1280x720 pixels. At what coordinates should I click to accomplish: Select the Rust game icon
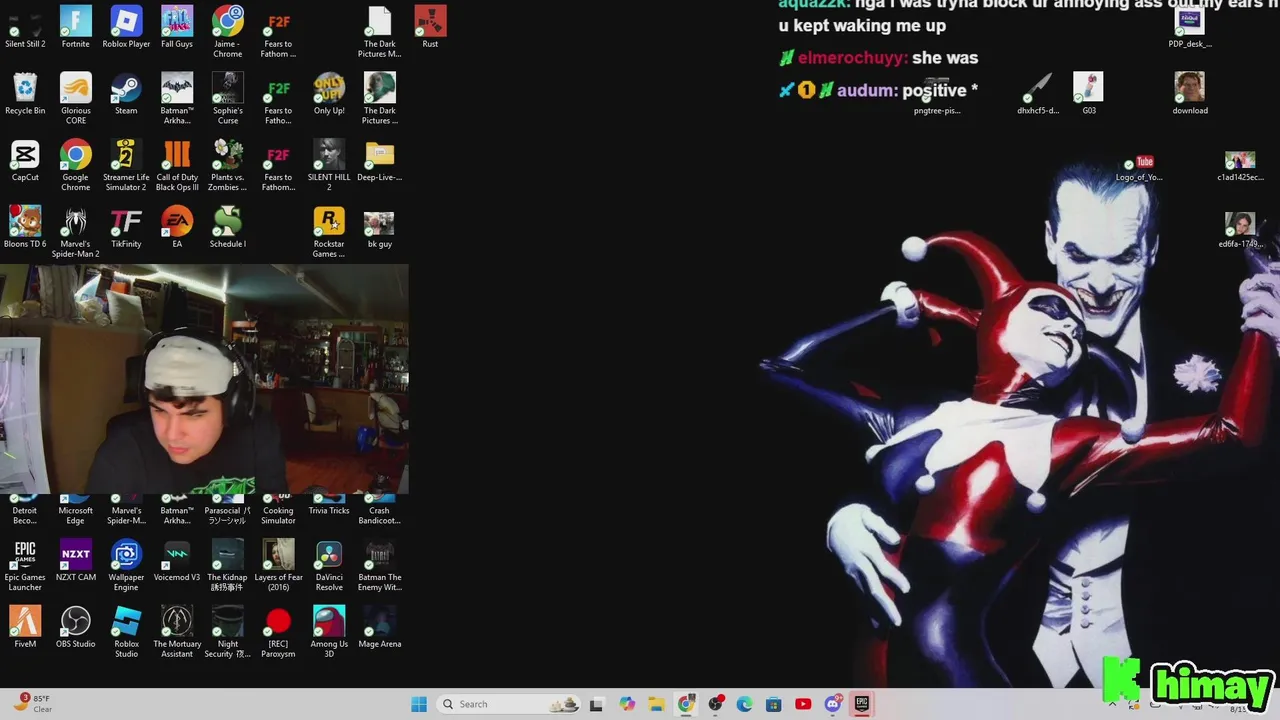pos(430,27)
